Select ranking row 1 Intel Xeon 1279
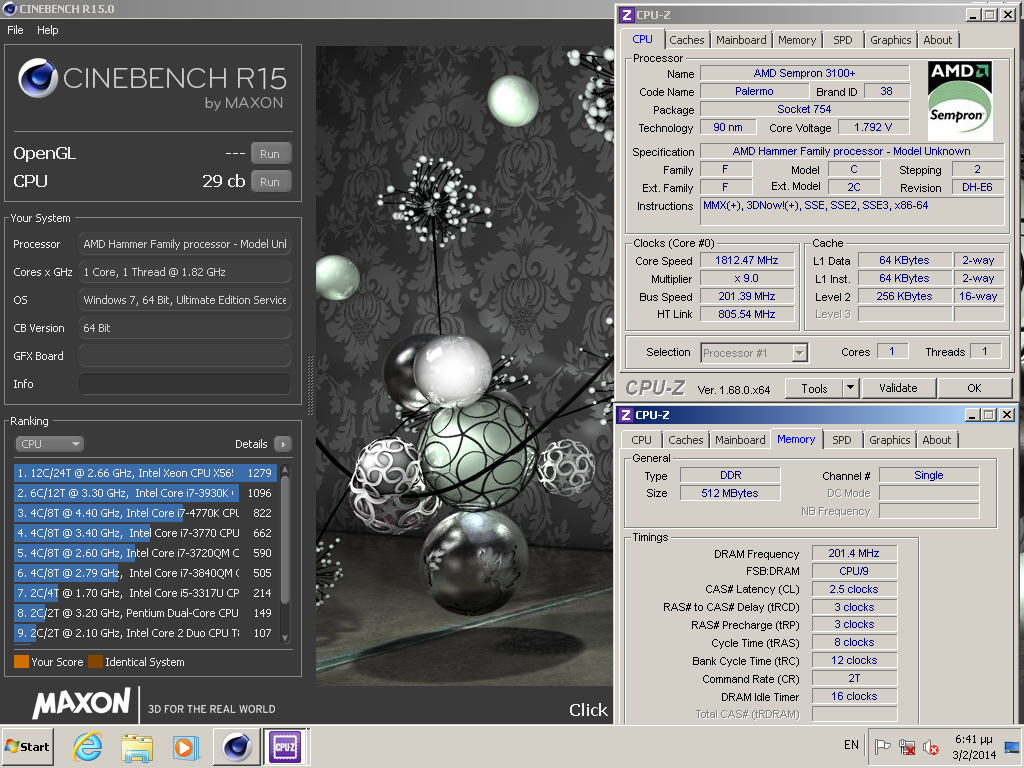Screen dimensions: 1024x768 [145, 473]
